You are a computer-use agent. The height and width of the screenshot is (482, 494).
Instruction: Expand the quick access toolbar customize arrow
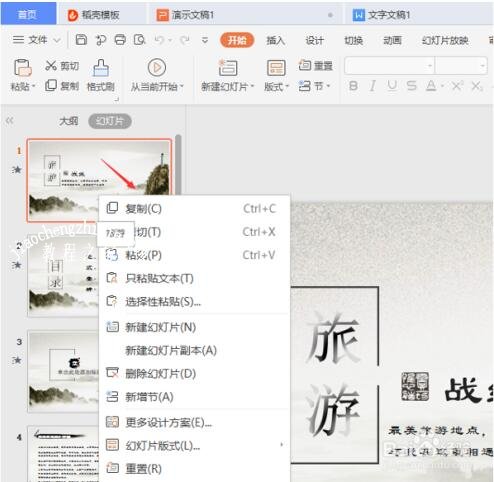pyautogui.click(x=205, y=40)
